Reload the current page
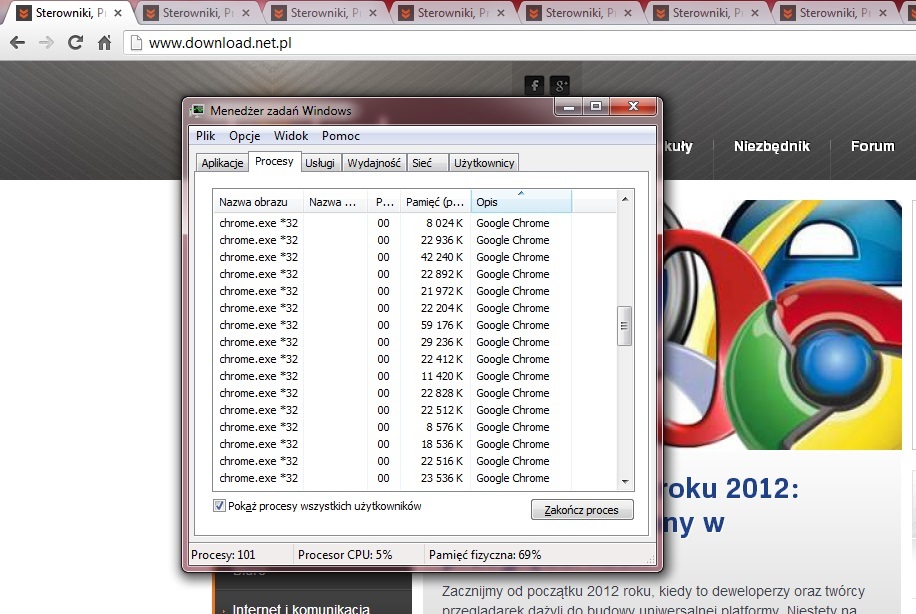This screenshot has width=916, height=614. pos(75,42)
